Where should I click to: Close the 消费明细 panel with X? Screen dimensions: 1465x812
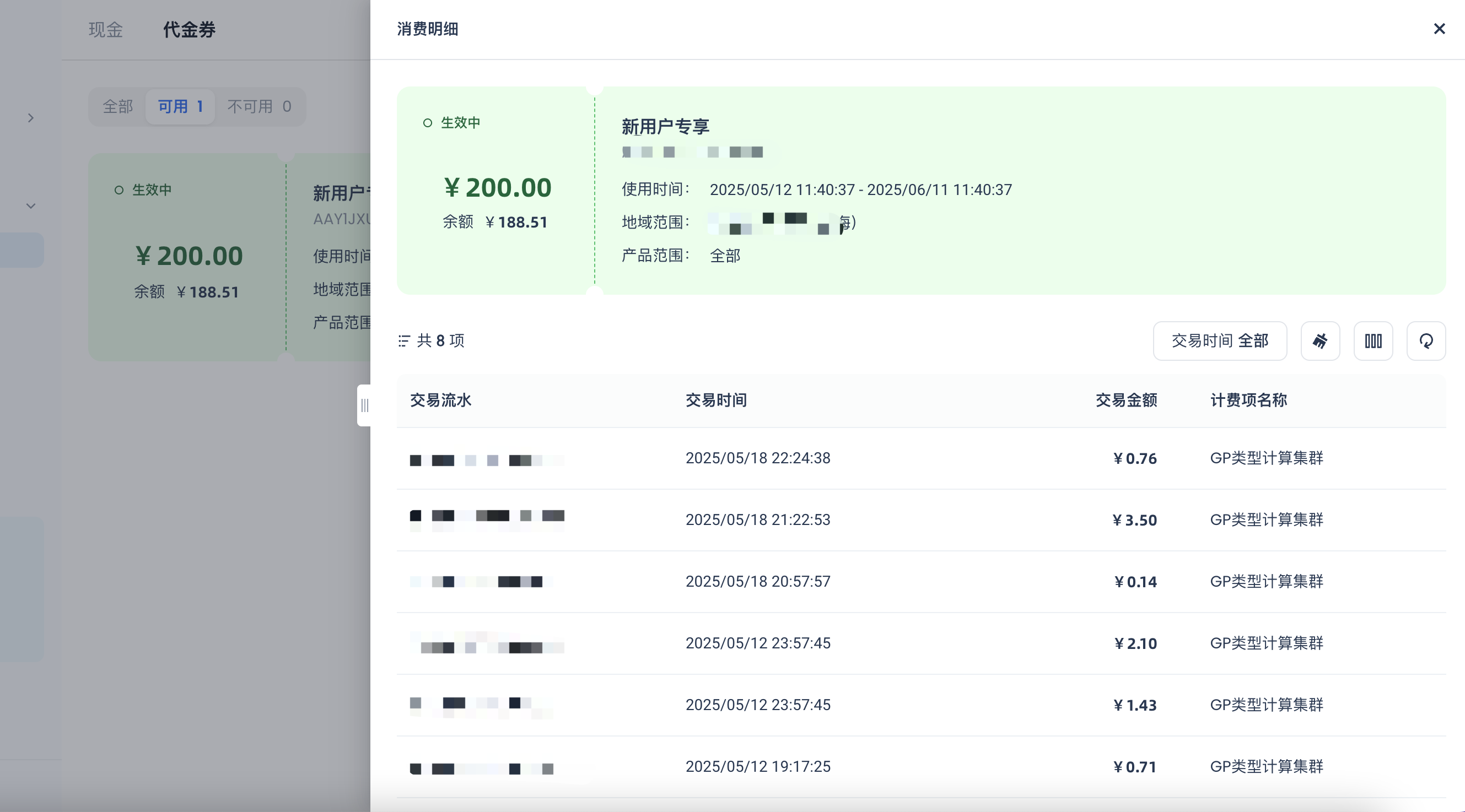[1439, 29]
